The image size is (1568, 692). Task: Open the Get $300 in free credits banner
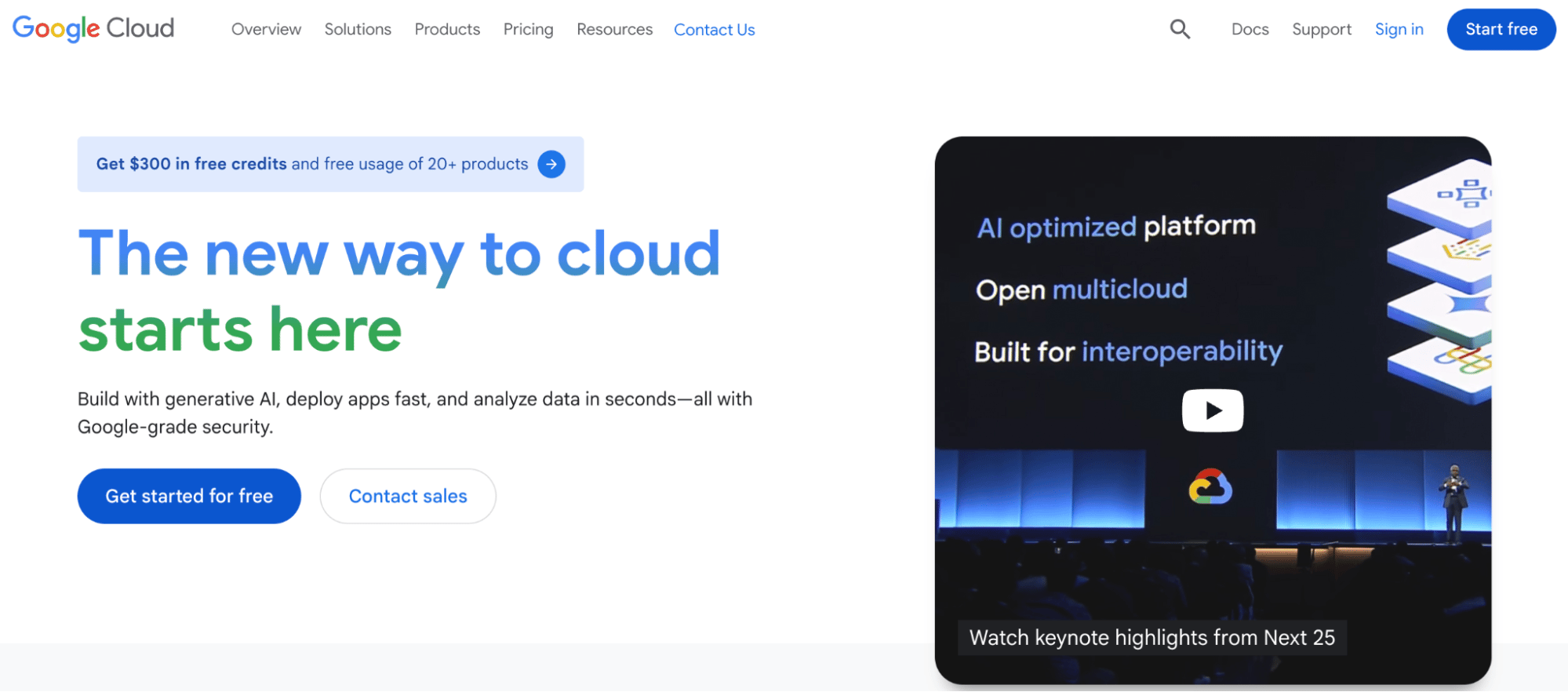330,164
